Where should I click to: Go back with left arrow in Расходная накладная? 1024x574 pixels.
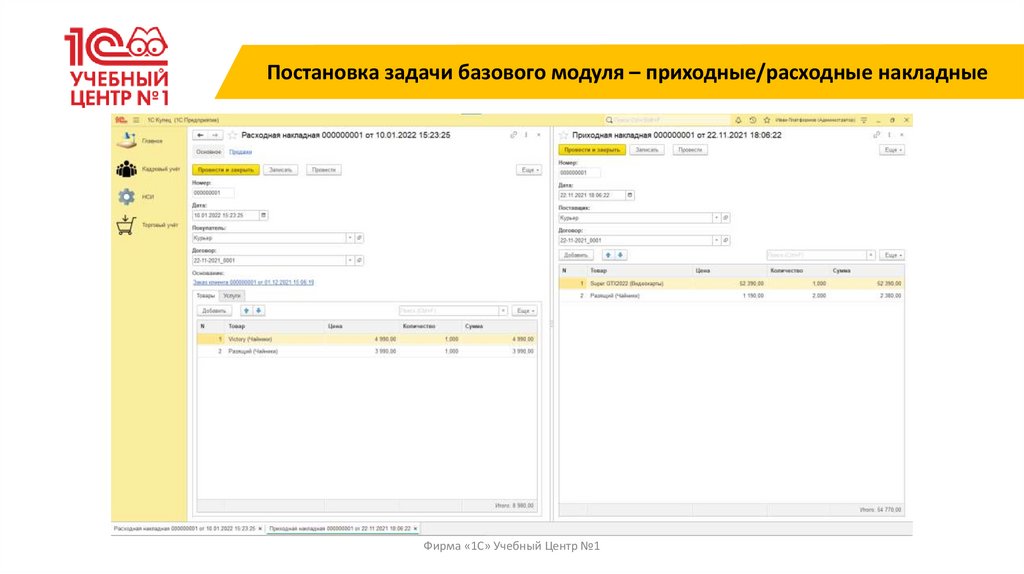coord(200,135)
